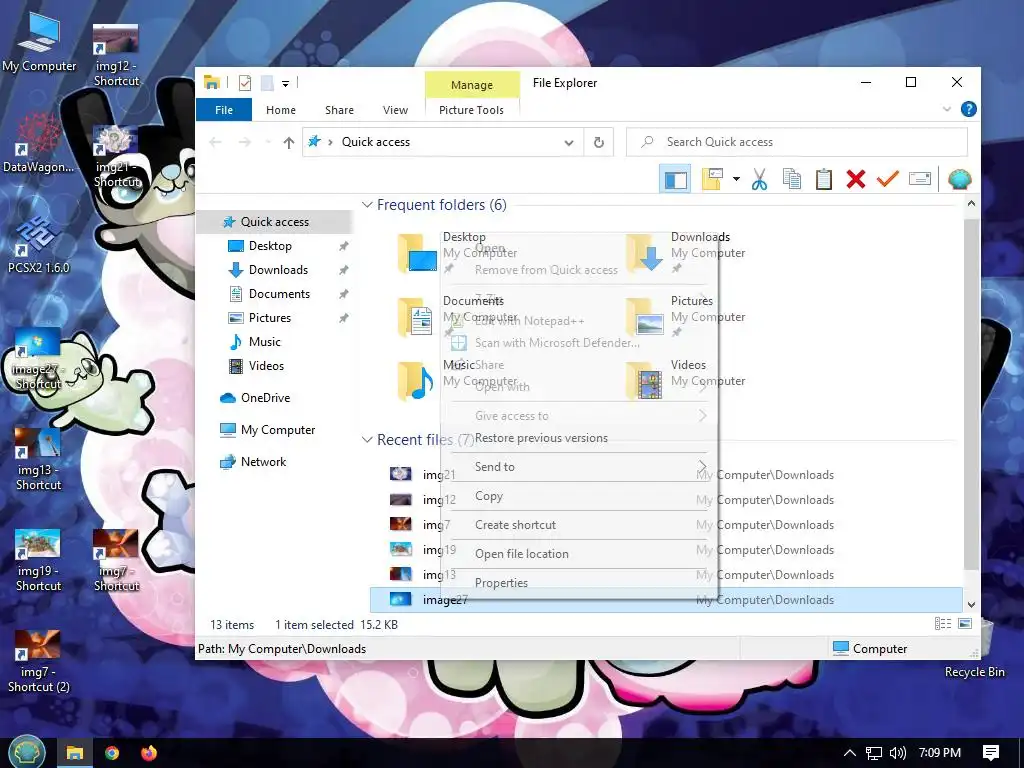Viewport: 1024px width, 768px height.
Task: Show hidden tray icons arrow
Action: coord(850,753)
